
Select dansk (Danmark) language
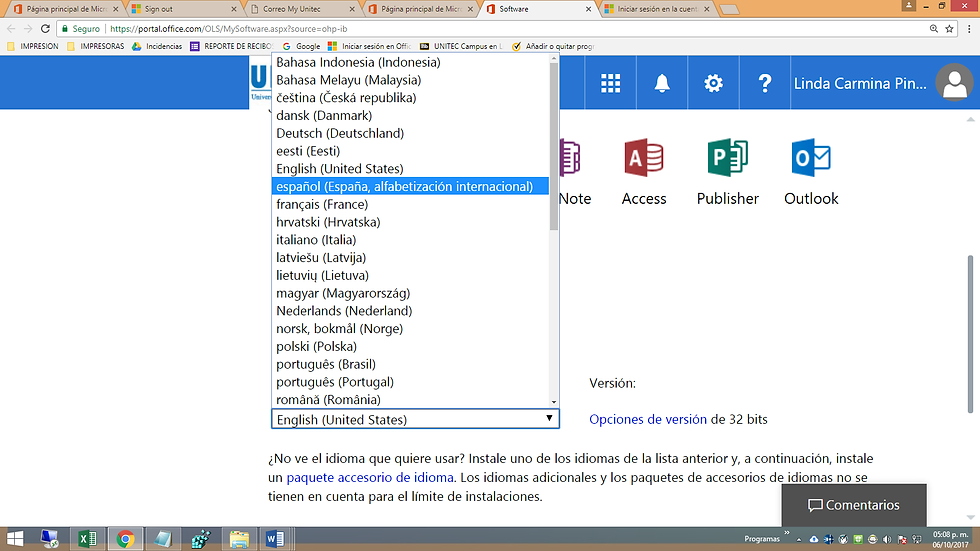tap(411, 116)
